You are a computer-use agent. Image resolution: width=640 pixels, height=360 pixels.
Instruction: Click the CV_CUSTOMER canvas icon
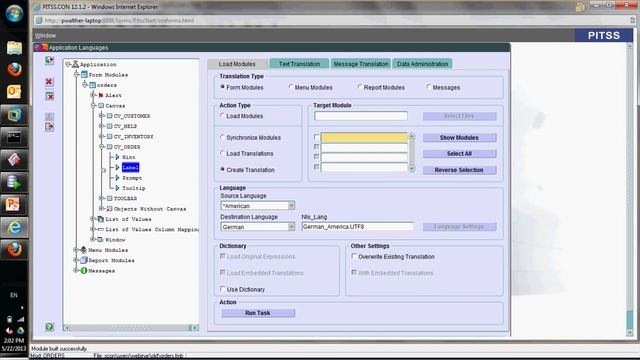click(x=109, y=116)
